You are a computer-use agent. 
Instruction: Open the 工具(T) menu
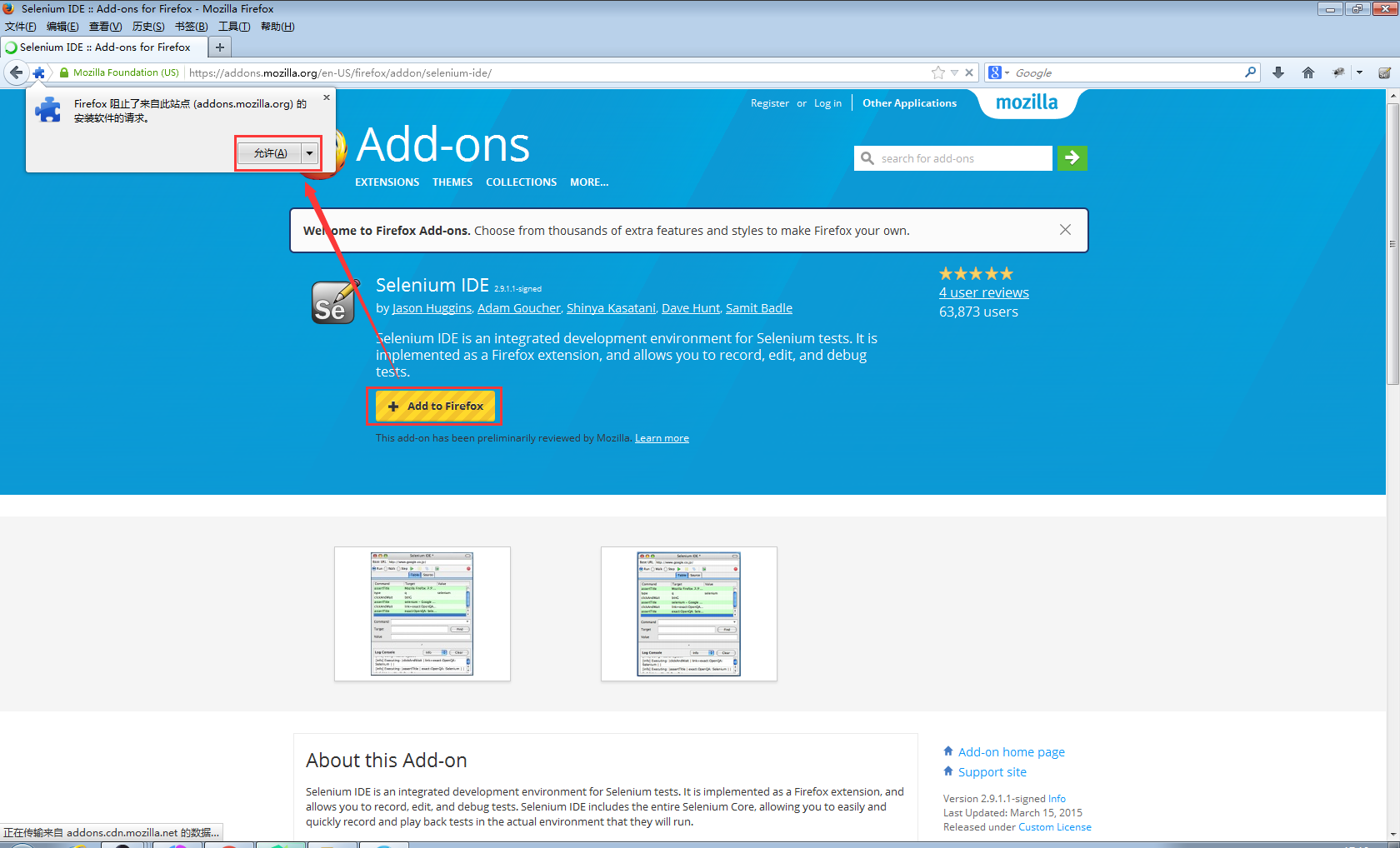click(x=234, y=27)
